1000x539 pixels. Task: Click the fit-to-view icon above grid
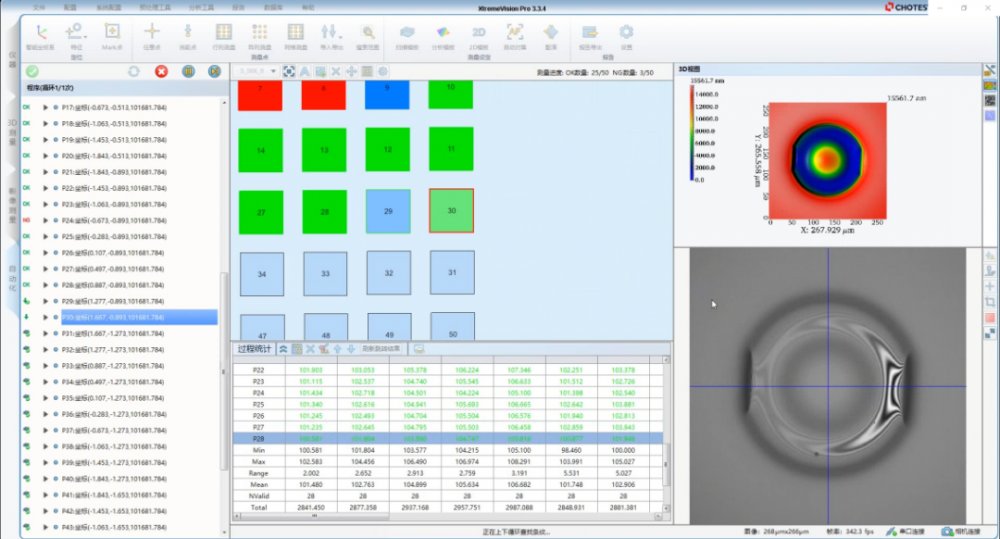point(289,71)
